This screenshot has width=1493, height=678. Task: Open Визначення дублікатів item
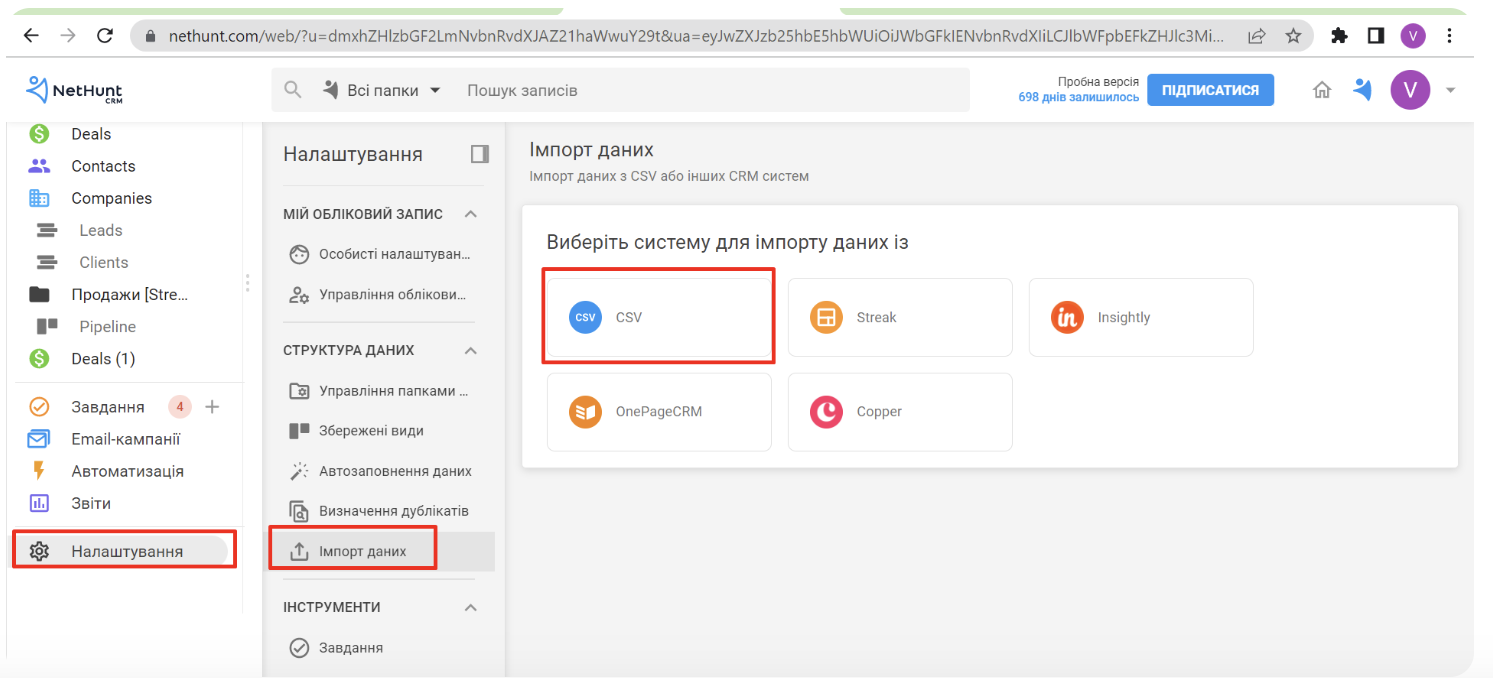[x=380, y=511]
